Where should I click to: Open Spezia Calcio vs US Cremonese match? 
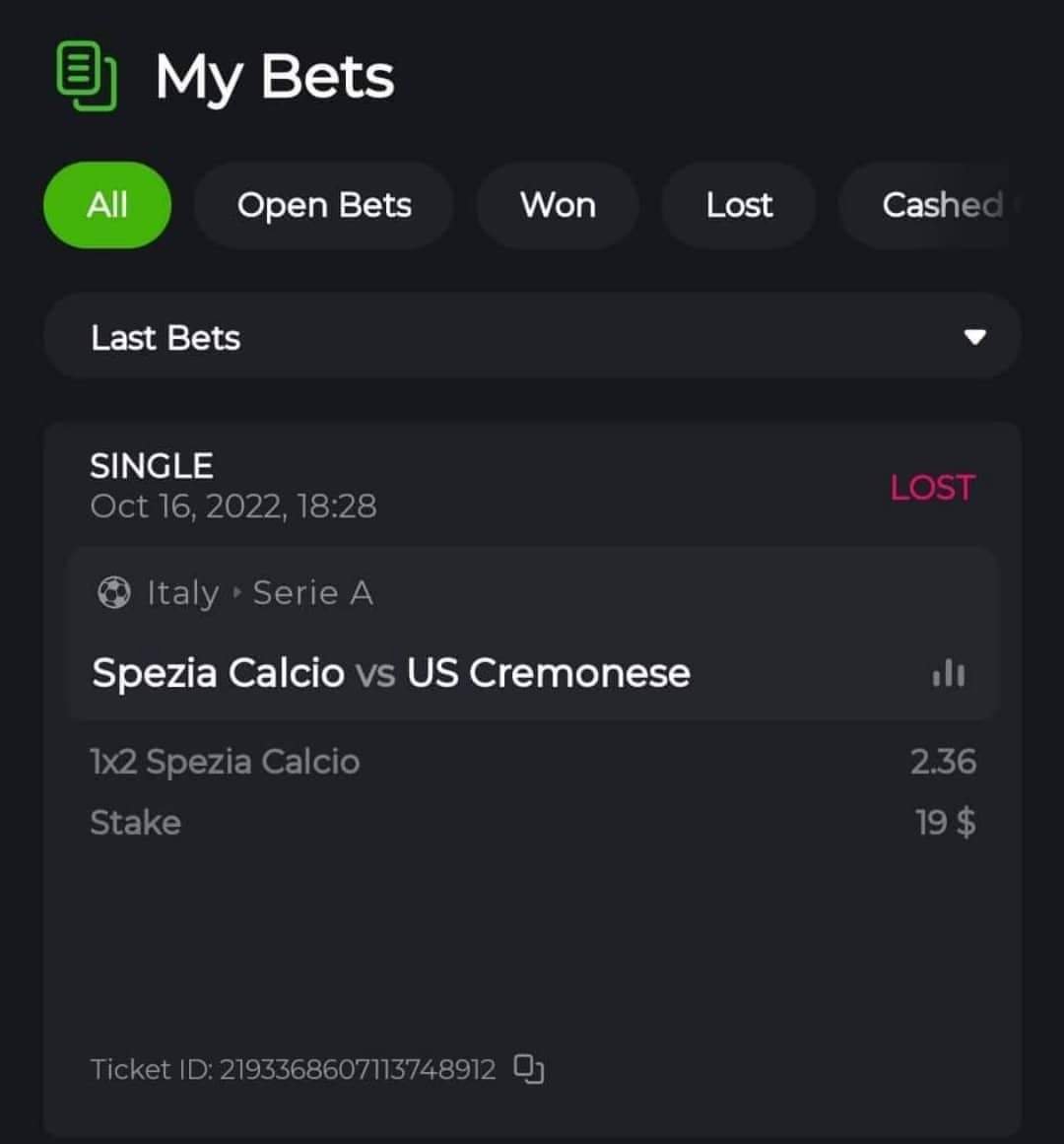[391, 674]
